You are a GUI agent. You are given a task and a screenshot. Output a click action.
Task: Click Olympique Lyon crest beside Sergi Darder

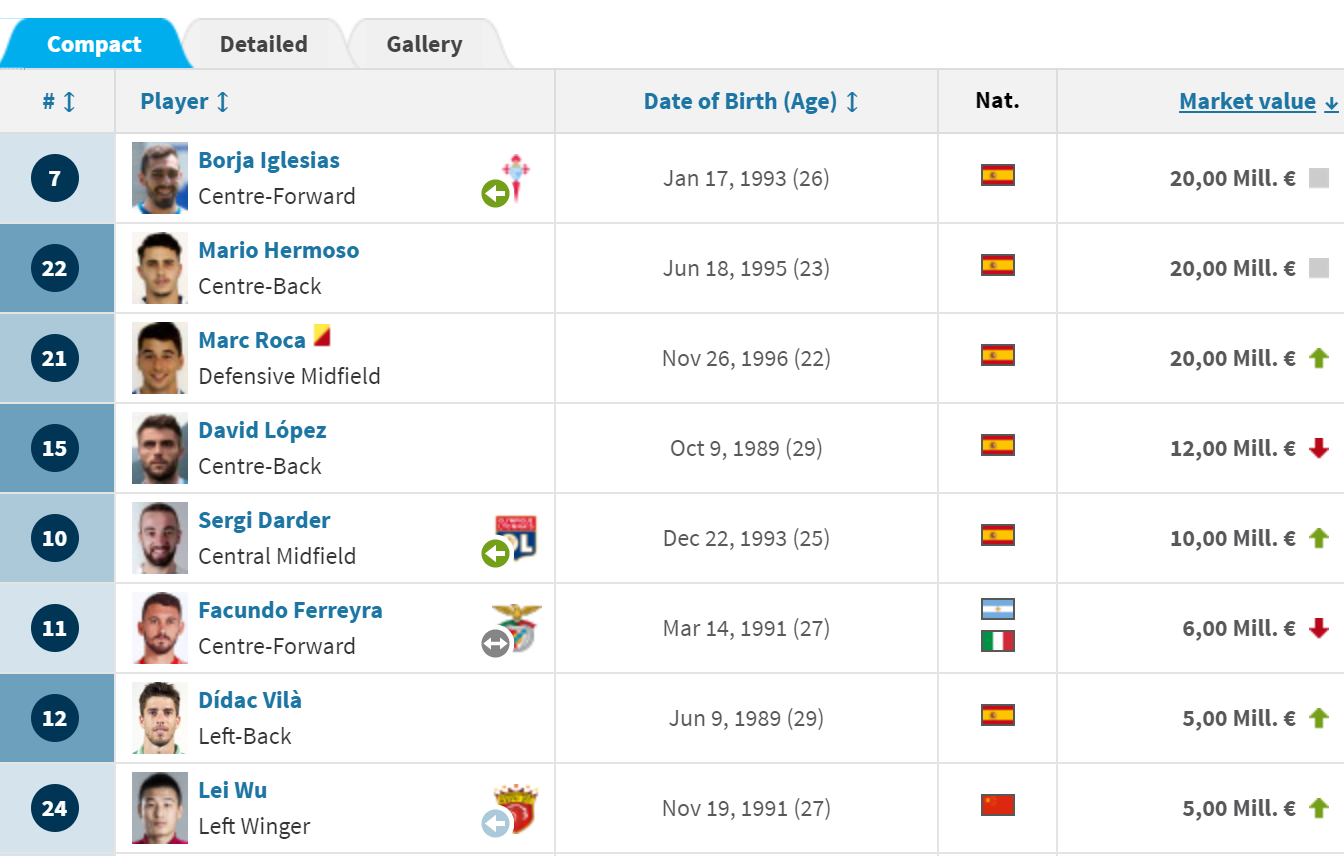coord(516,538)
